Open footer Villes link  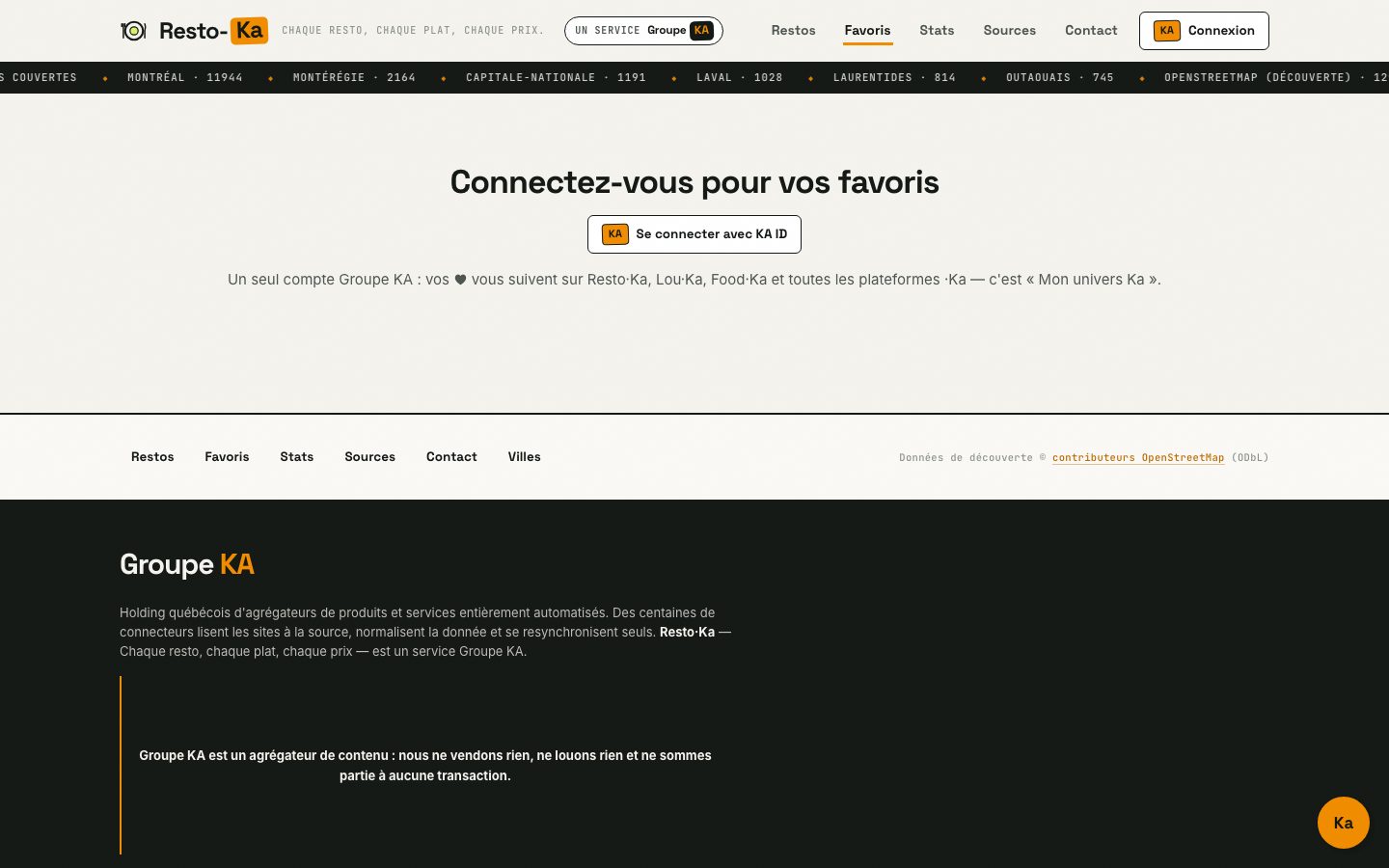pyautogui.click(x=524, y=457)
